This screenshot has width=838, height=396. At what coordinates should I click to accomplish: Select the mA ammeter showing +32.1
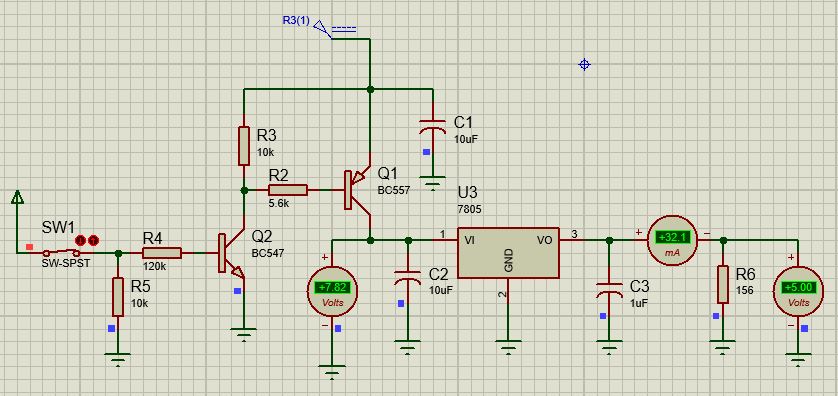click(672, 239)
